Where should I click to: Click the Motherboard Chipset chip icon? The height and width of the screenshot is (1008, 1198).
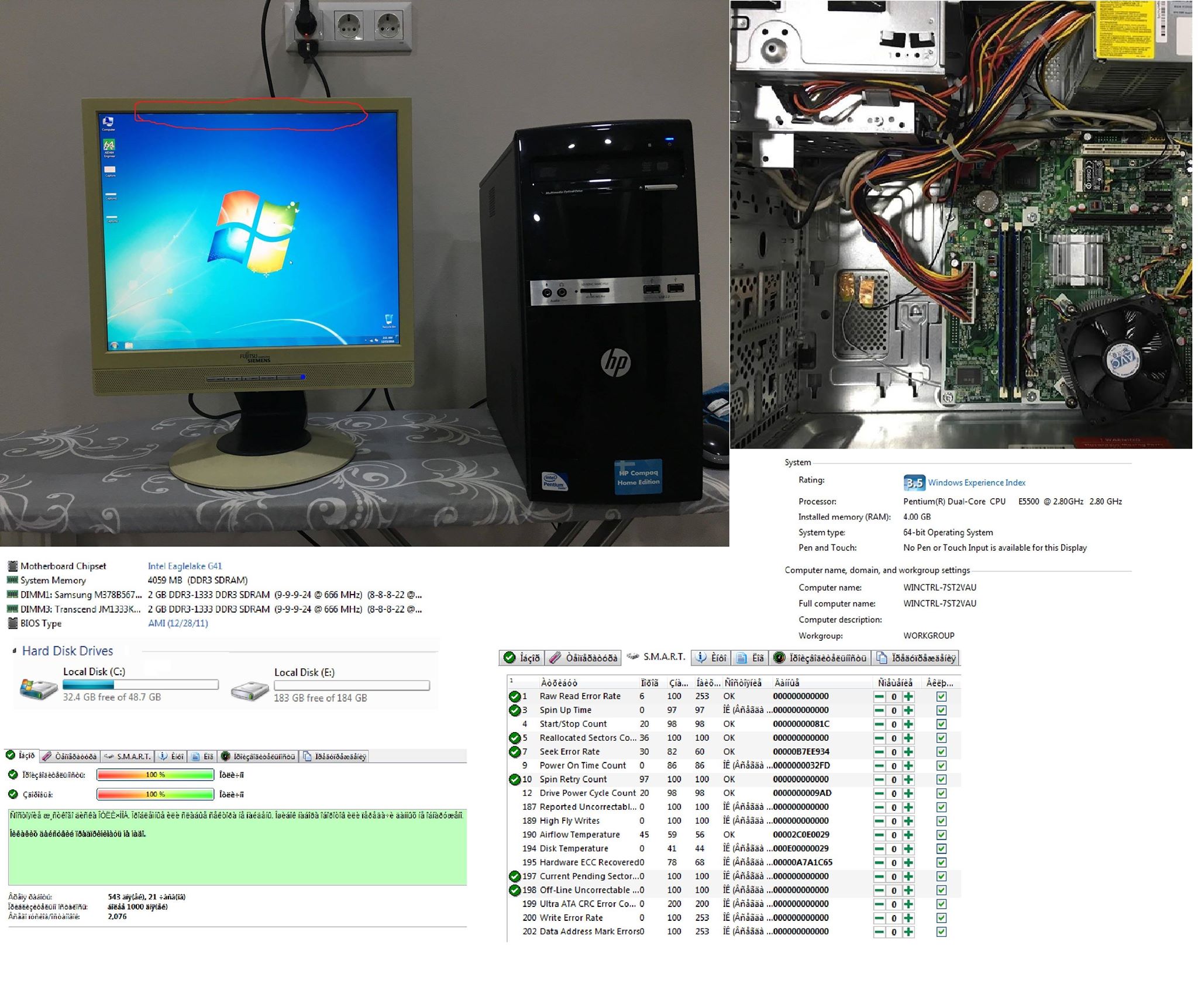(12, 566)
